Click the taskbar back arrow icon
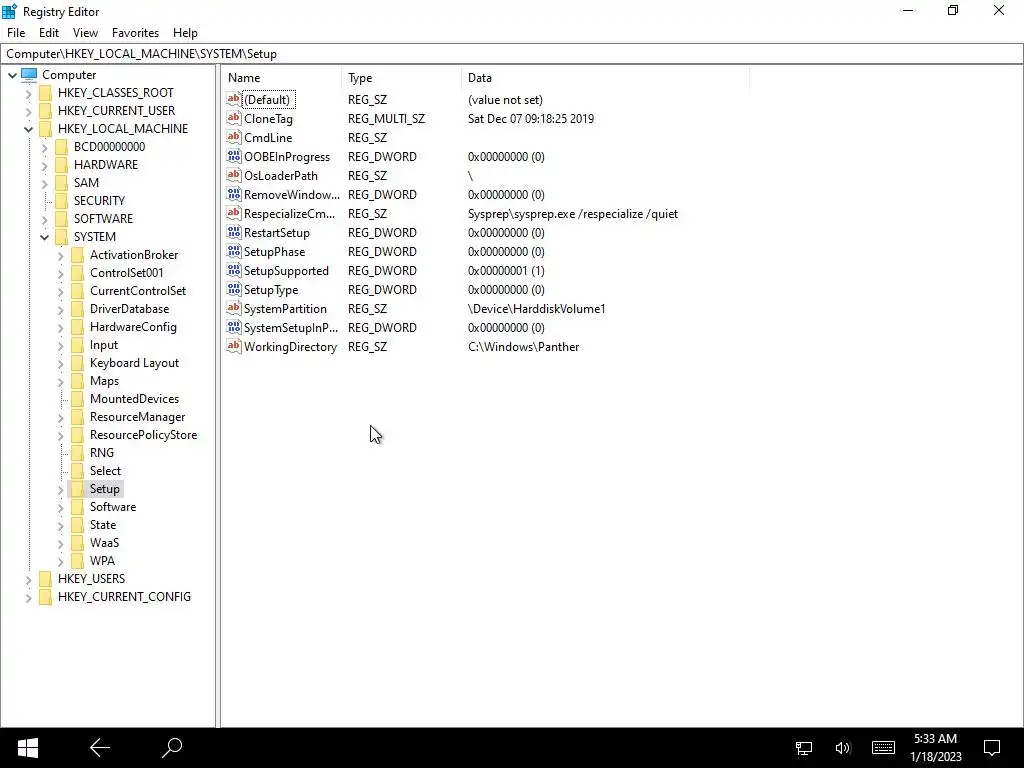 coord(100,748)
